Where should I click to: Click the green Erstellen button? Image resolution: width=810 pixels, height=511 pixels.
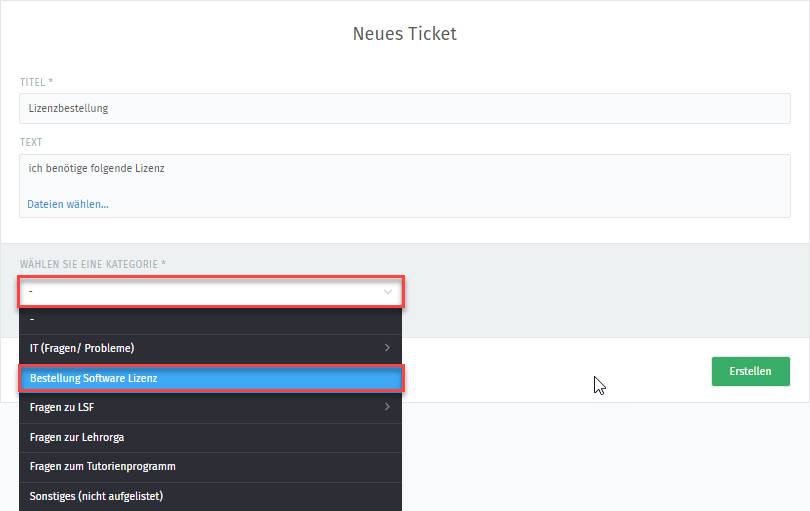751,371
